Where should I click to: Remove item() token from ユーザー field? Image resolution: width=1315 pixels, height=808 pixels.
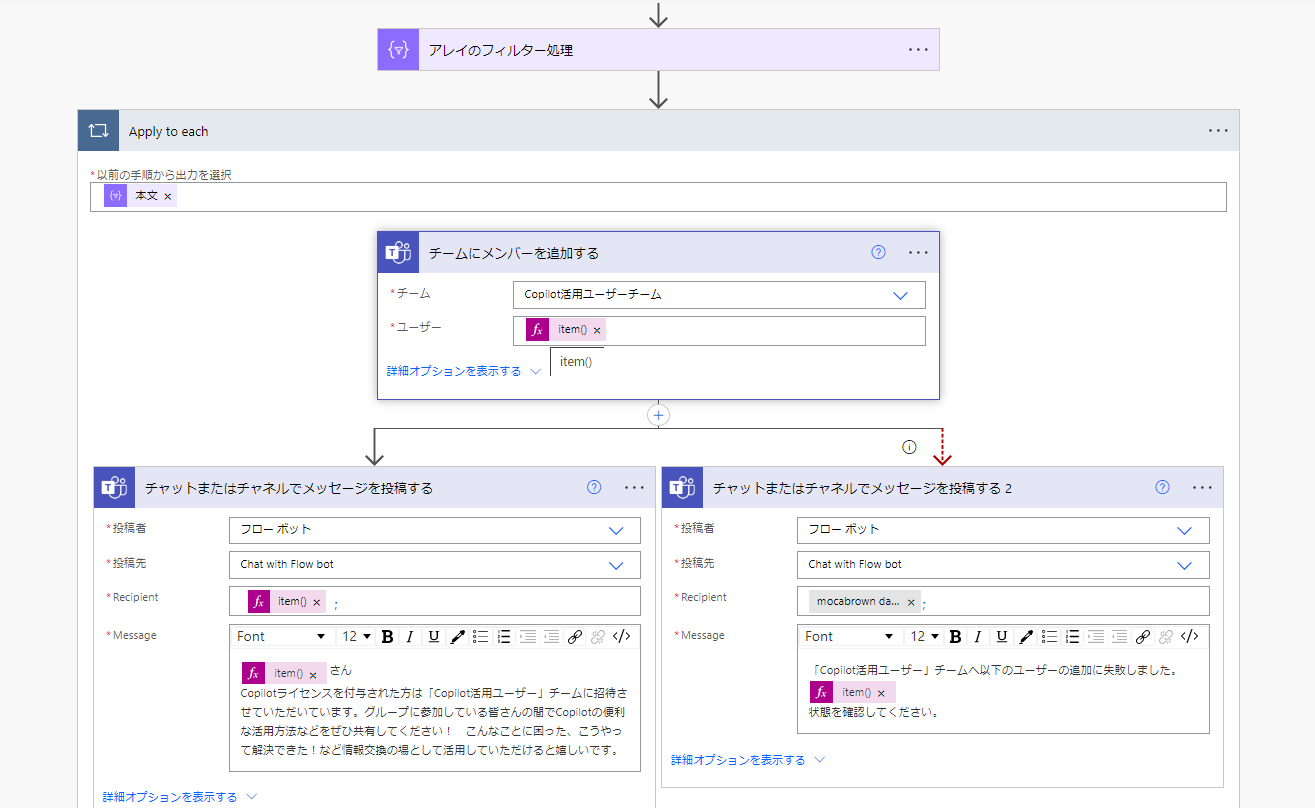(x=597, y=330)
